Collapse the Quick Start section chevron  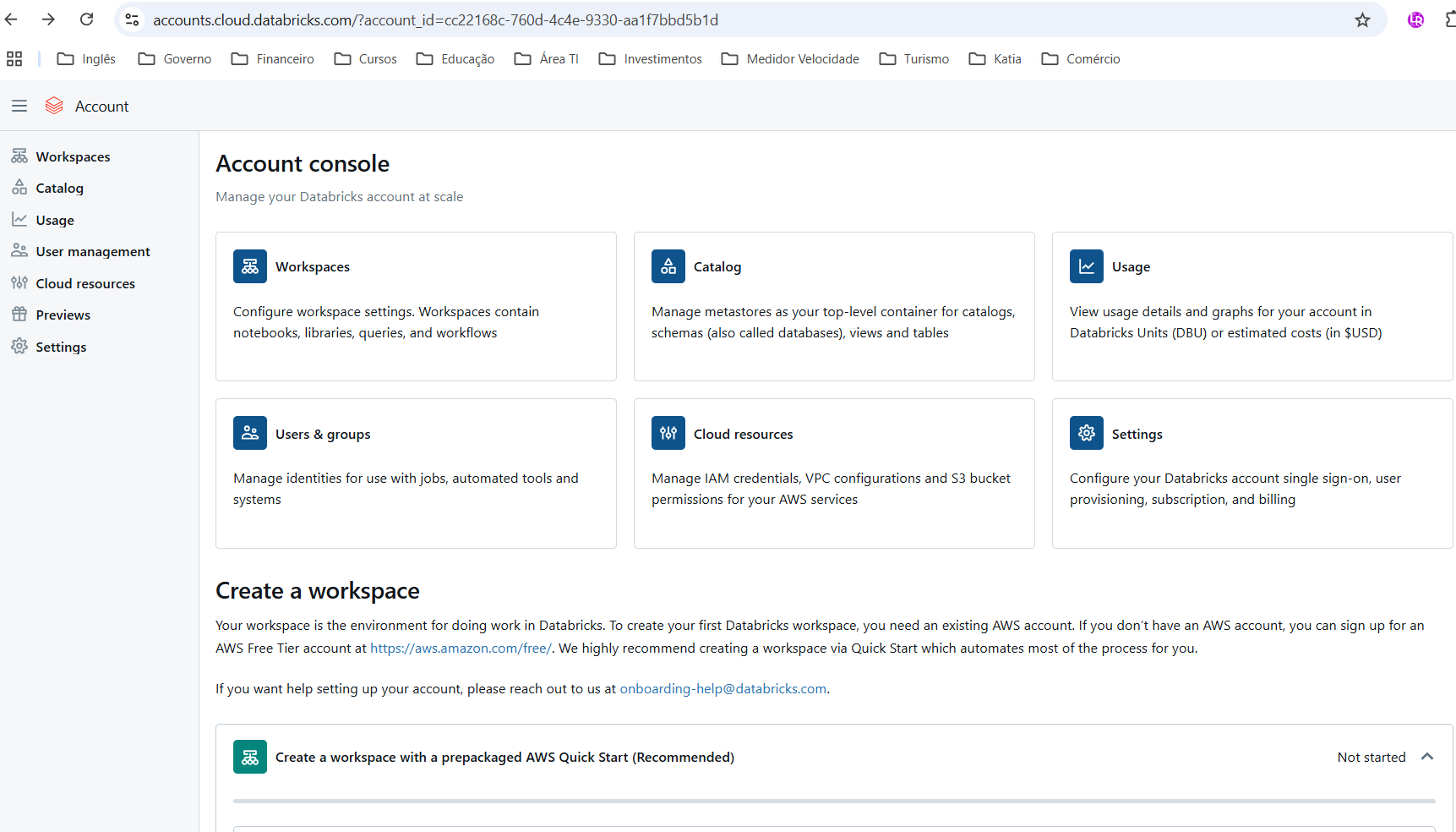1427,757
